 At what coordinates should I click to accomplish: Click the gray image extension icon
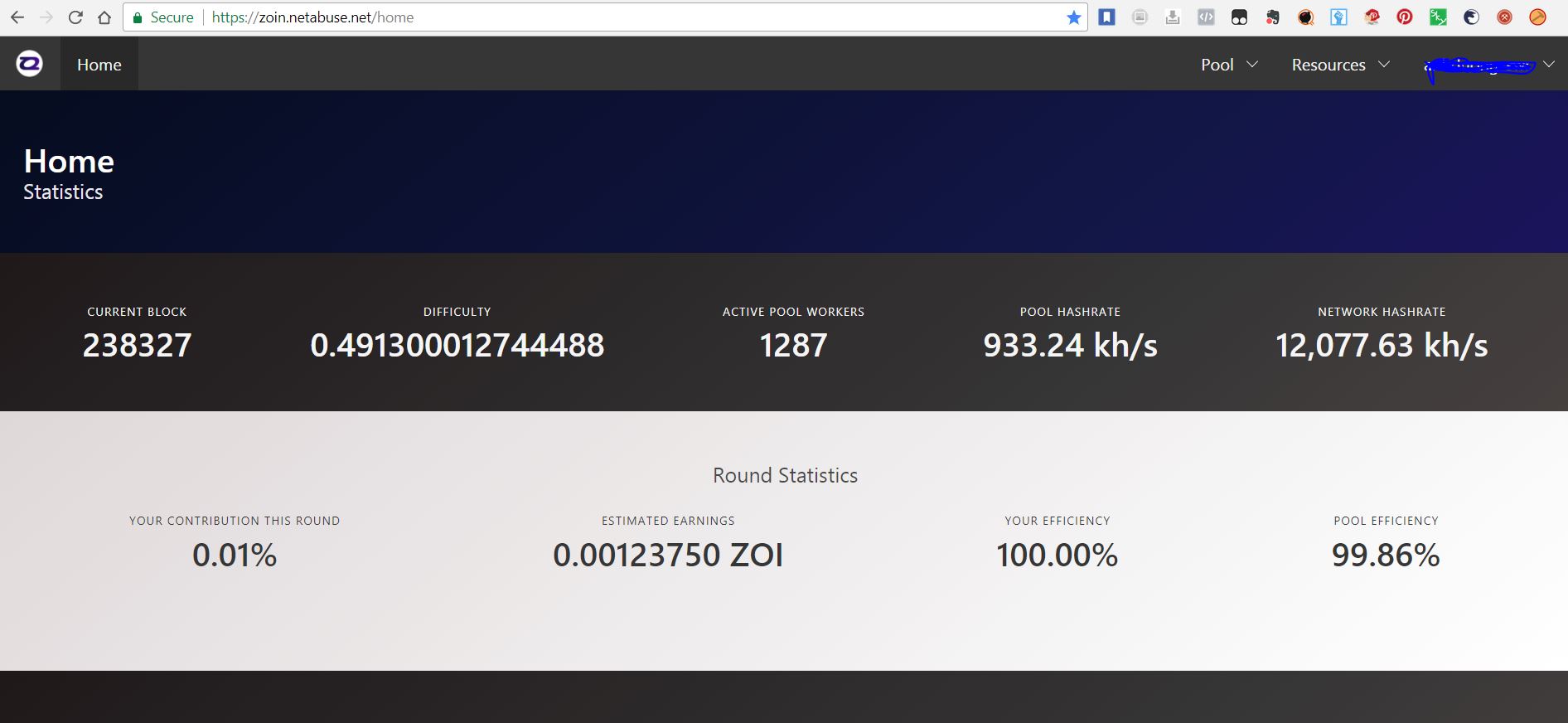tap(1140, 17)
